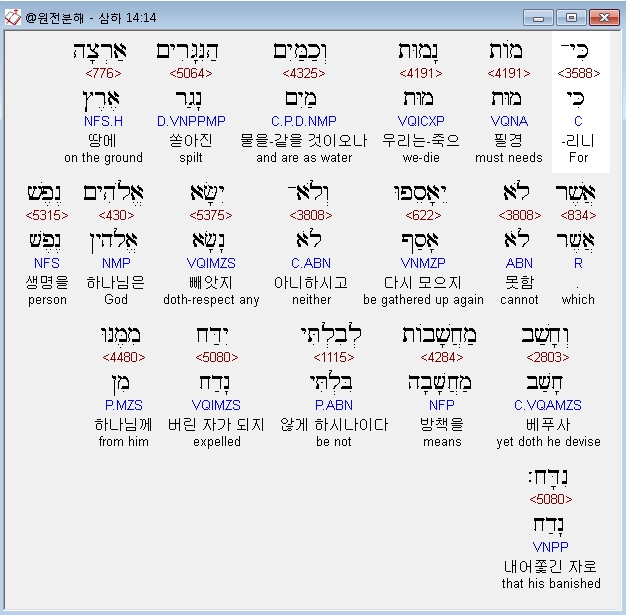Screen dimensions: 626x615
Task: Click Strong's number <5064>
Action: coord(191,73)
